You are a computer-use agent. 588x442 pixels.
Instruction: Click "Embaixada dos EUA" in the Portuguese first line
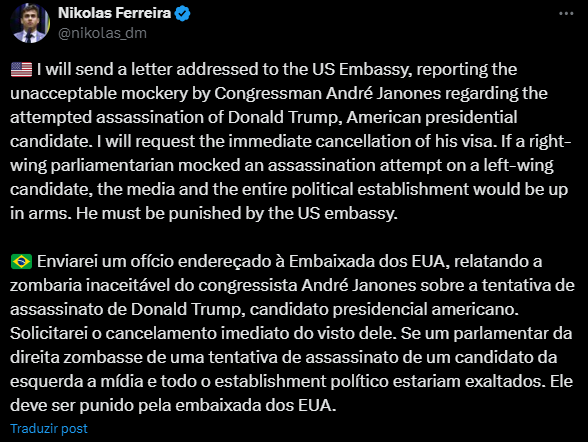pyautogui.click(x=366, y=262)
